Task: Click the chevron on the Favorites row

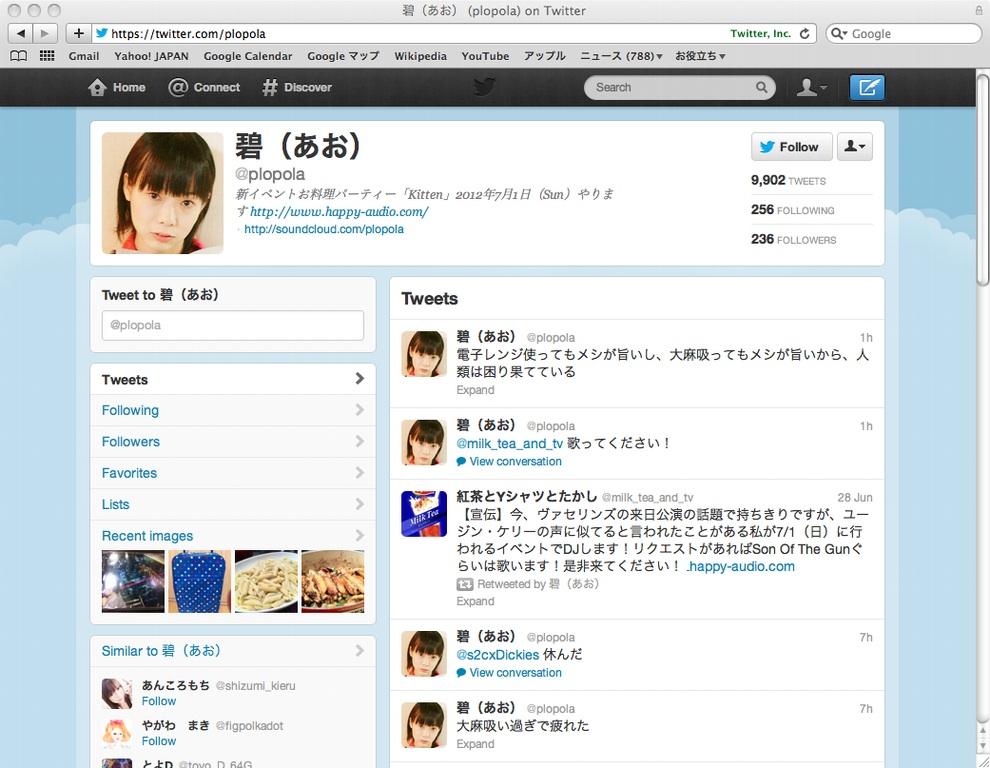Action: pyautogui.click(x=359, y=472)
